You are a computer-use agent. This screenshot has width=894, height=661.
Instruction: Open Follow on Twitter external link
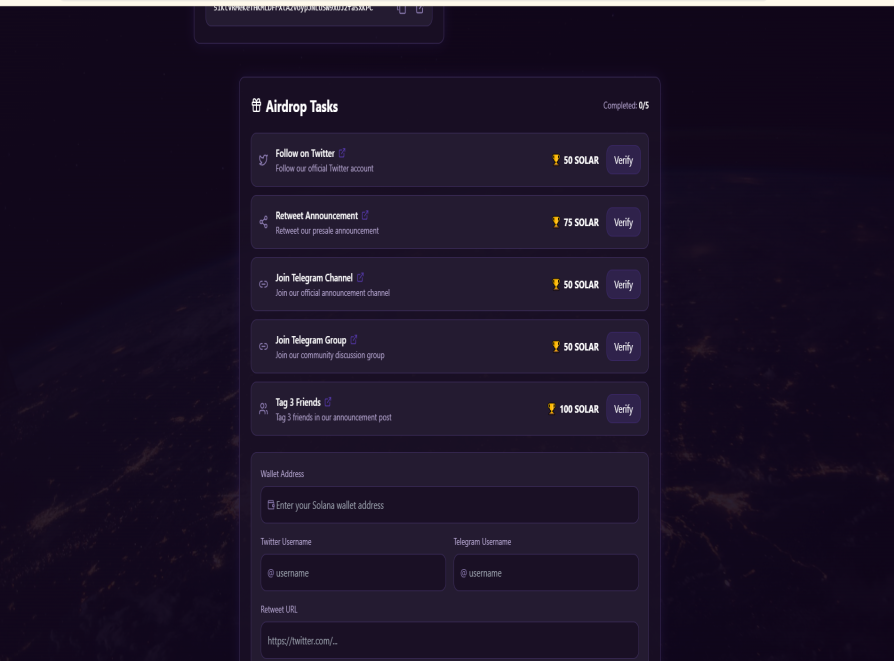[x=342, y=153]
